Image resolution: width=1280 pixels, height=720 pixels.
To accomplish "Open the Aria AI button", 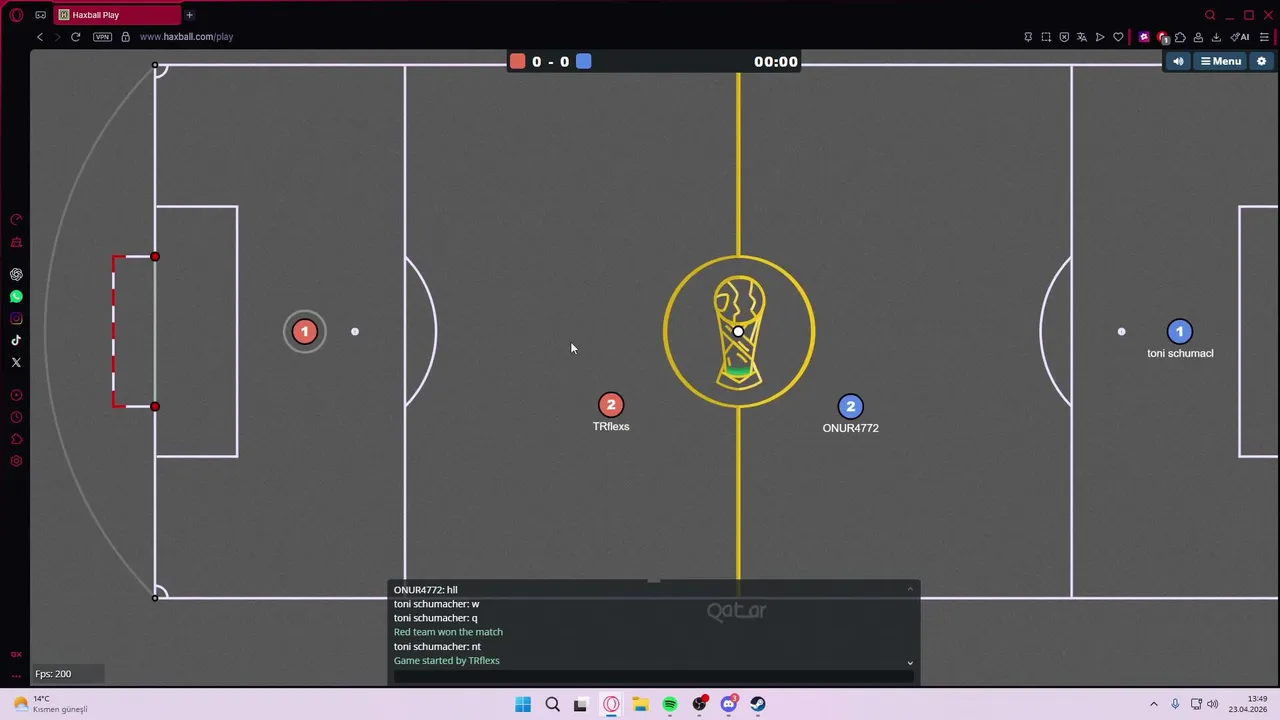I will (x=1240, y=37).
